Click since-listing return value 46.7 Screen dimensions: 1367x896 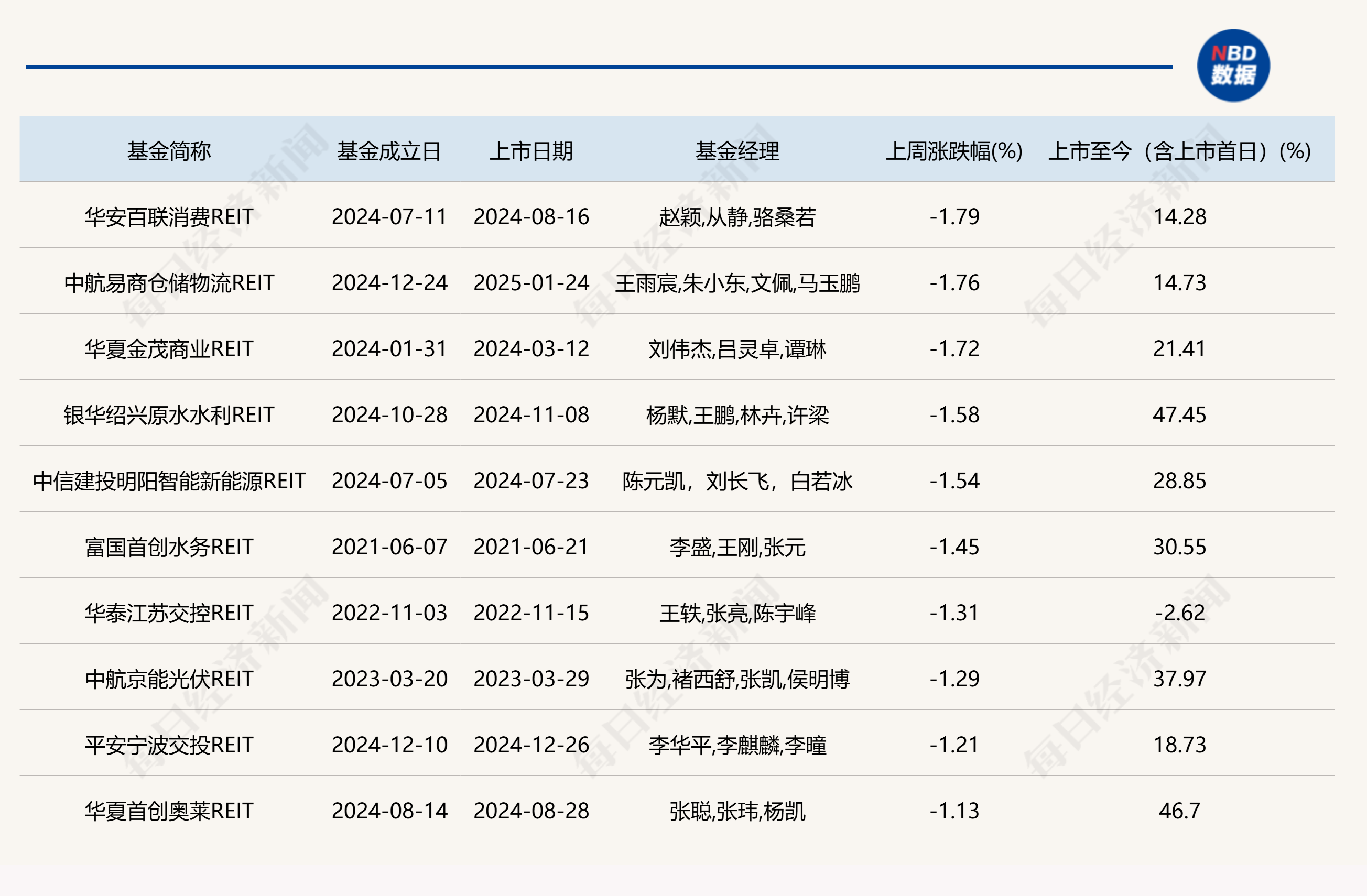point(1180,811)
